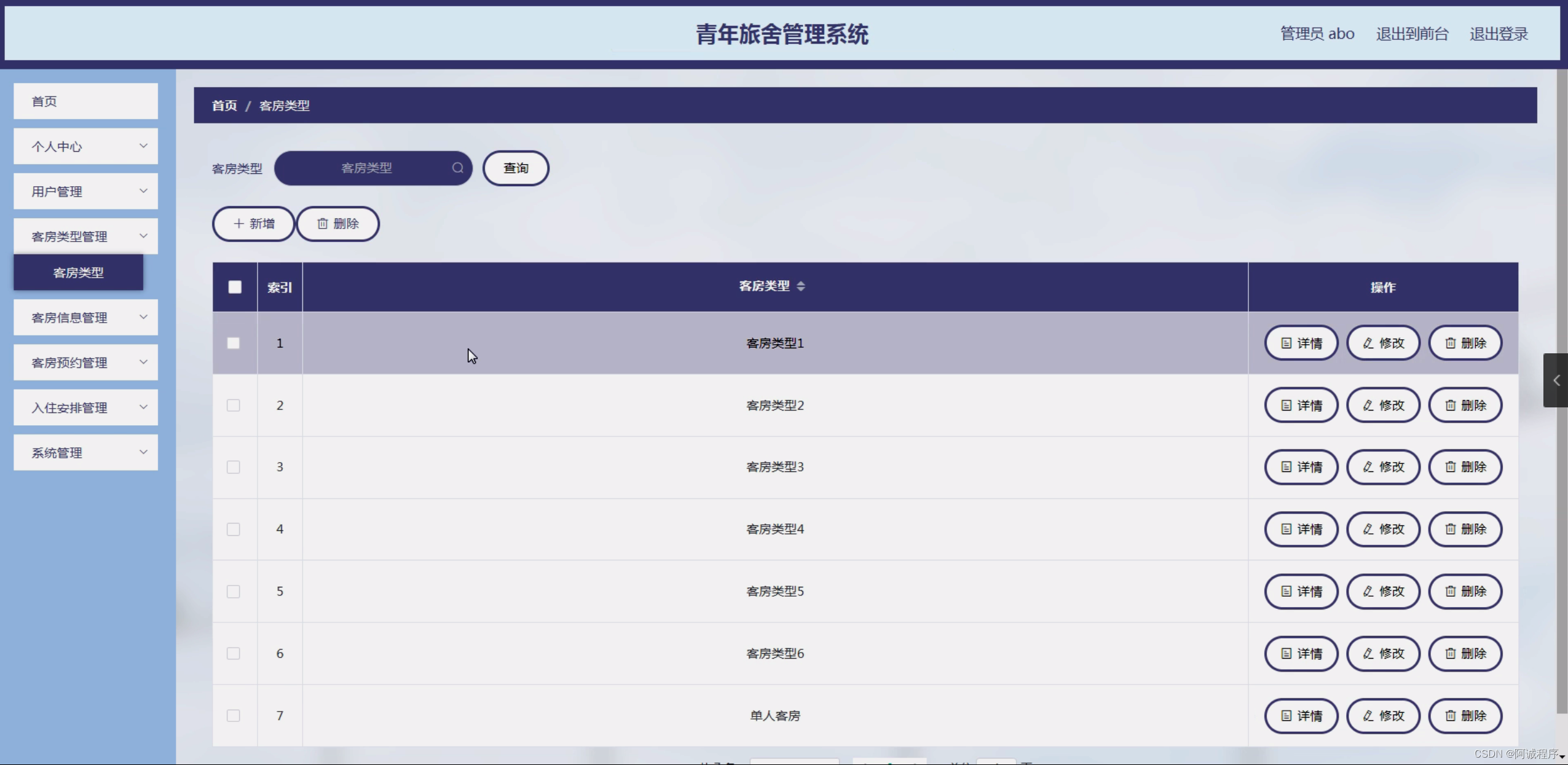Edit 单人客房 with its 修改 button
The height and width of the screenshot is (765, 1568).
tap(1383, 716)
